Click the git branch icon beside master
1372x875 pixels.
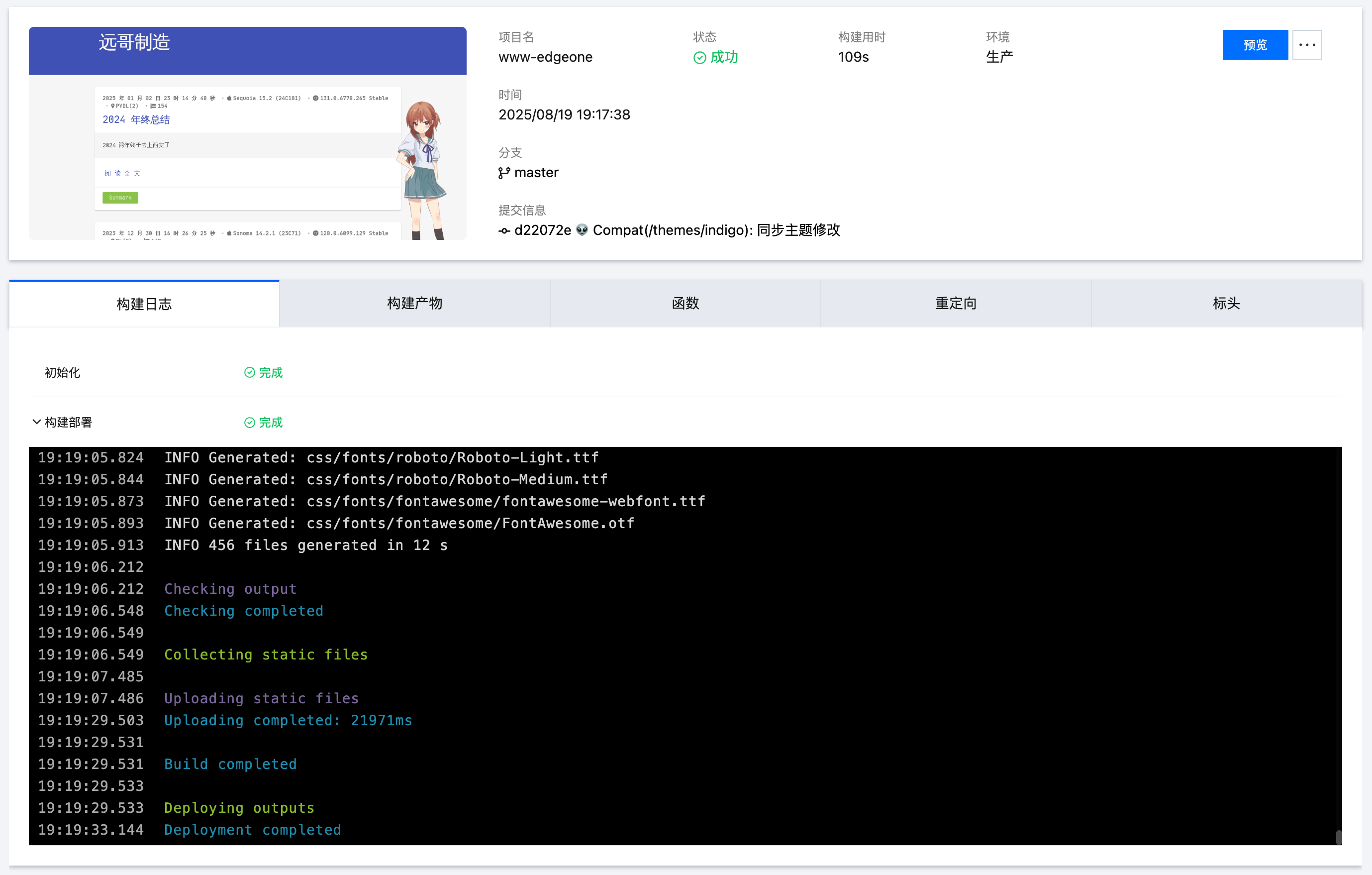coord(503,173)
